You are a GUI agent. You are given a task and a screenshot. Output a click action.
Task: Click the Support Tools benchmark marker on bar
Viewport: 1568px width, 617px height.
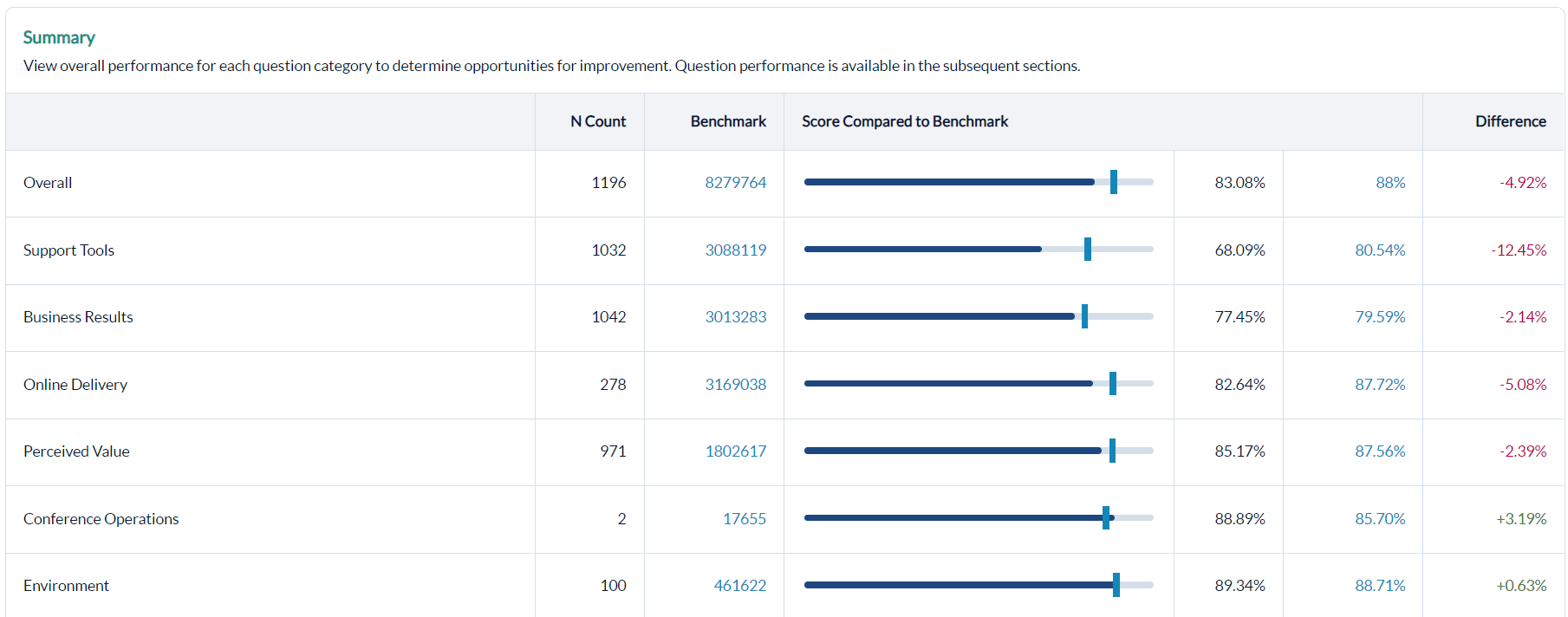(x=1087, y=250)
